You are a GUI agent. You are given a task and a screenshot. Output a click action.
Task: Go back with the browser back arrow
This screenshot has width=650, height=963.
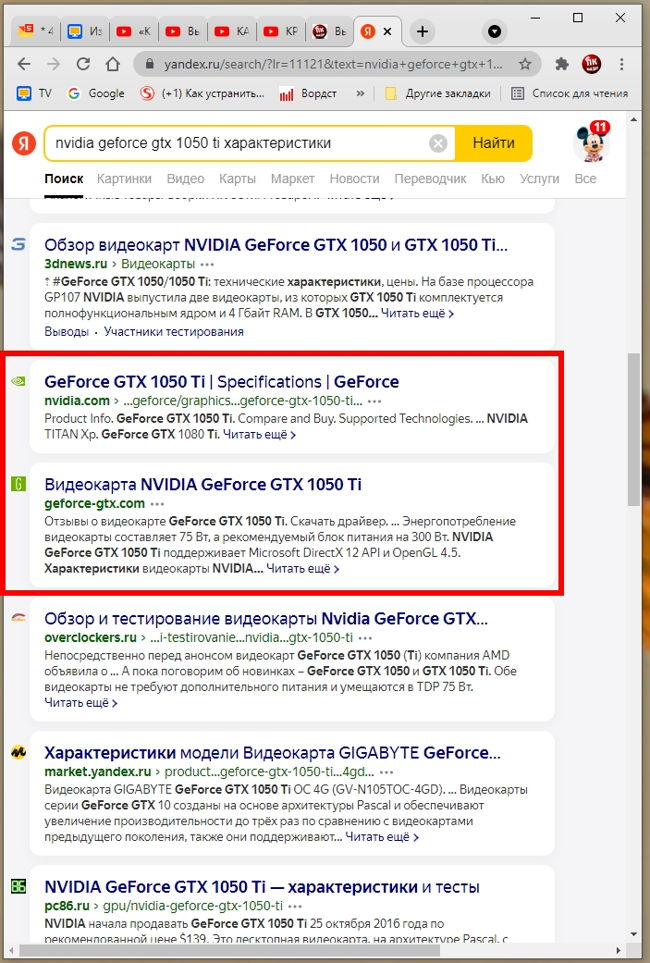24,64
